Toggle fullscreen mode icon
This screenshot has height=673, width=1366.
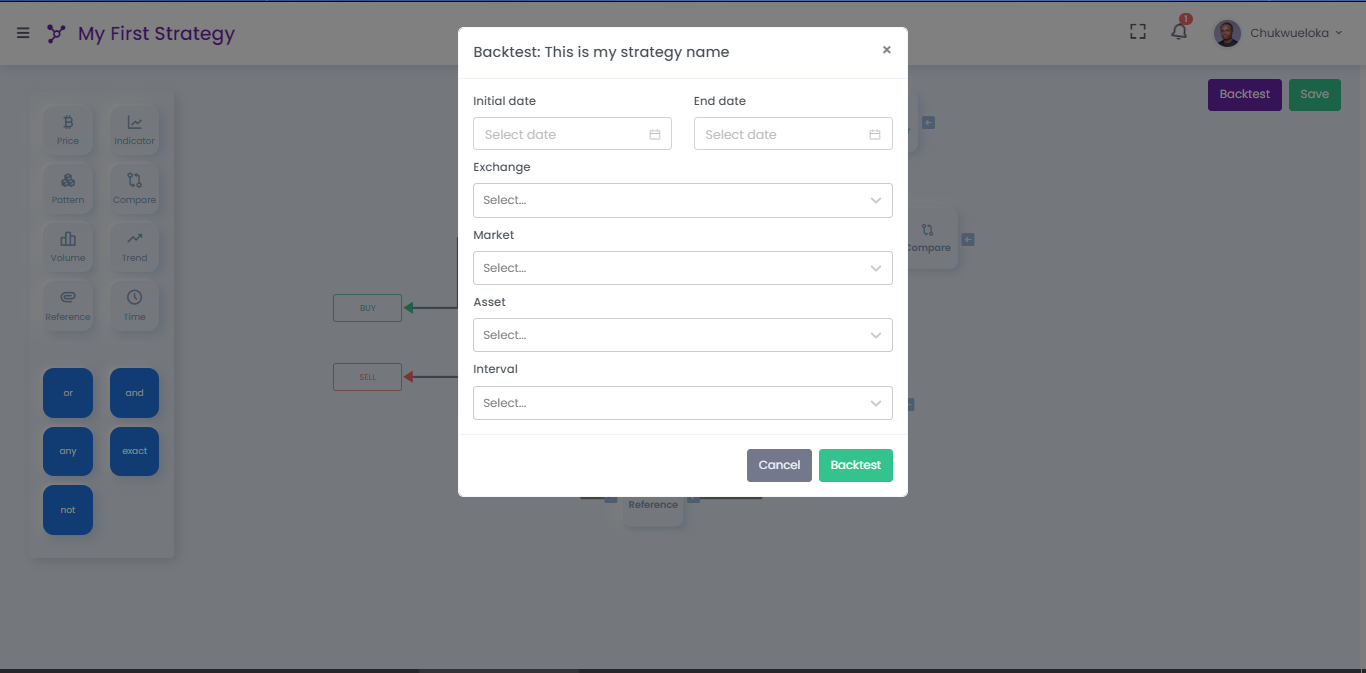pos(1137,32)
